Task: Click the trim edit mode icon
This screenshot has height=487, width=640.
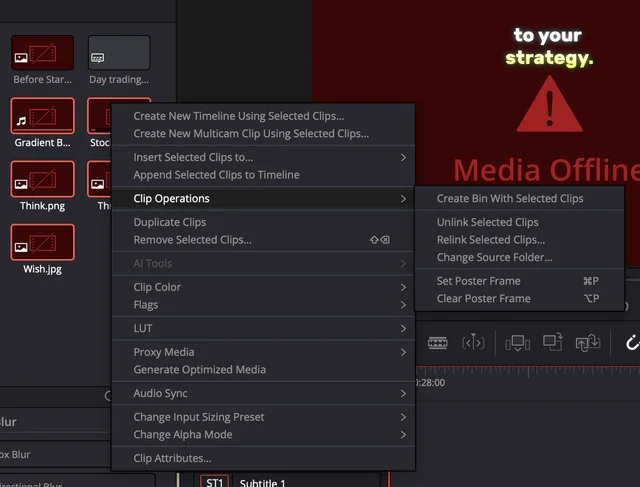Action: (473, 343)
